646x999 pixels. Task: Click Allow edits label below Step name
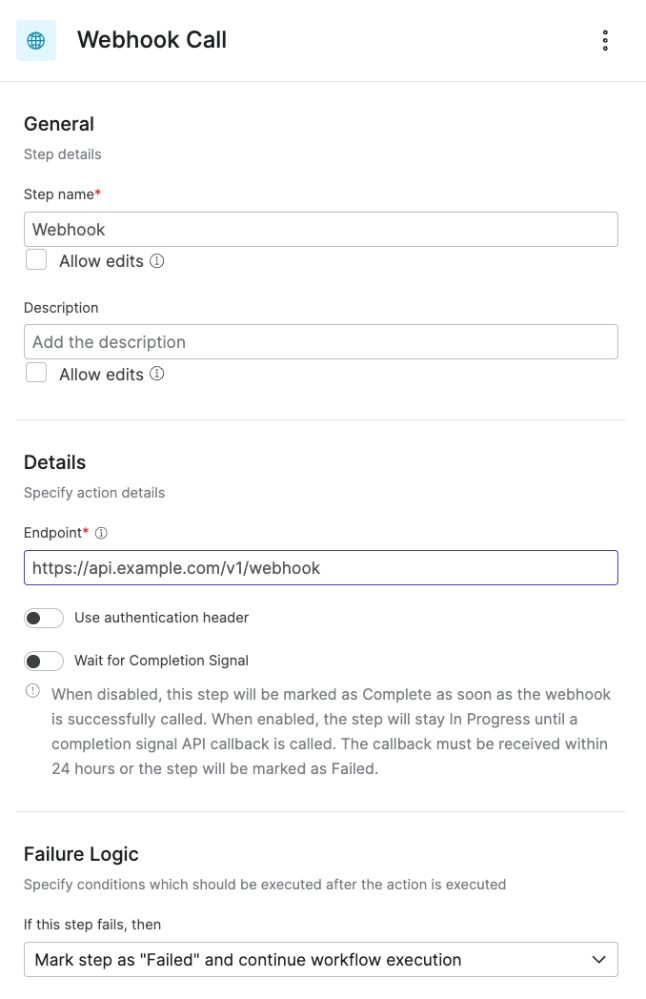[101, 261]
